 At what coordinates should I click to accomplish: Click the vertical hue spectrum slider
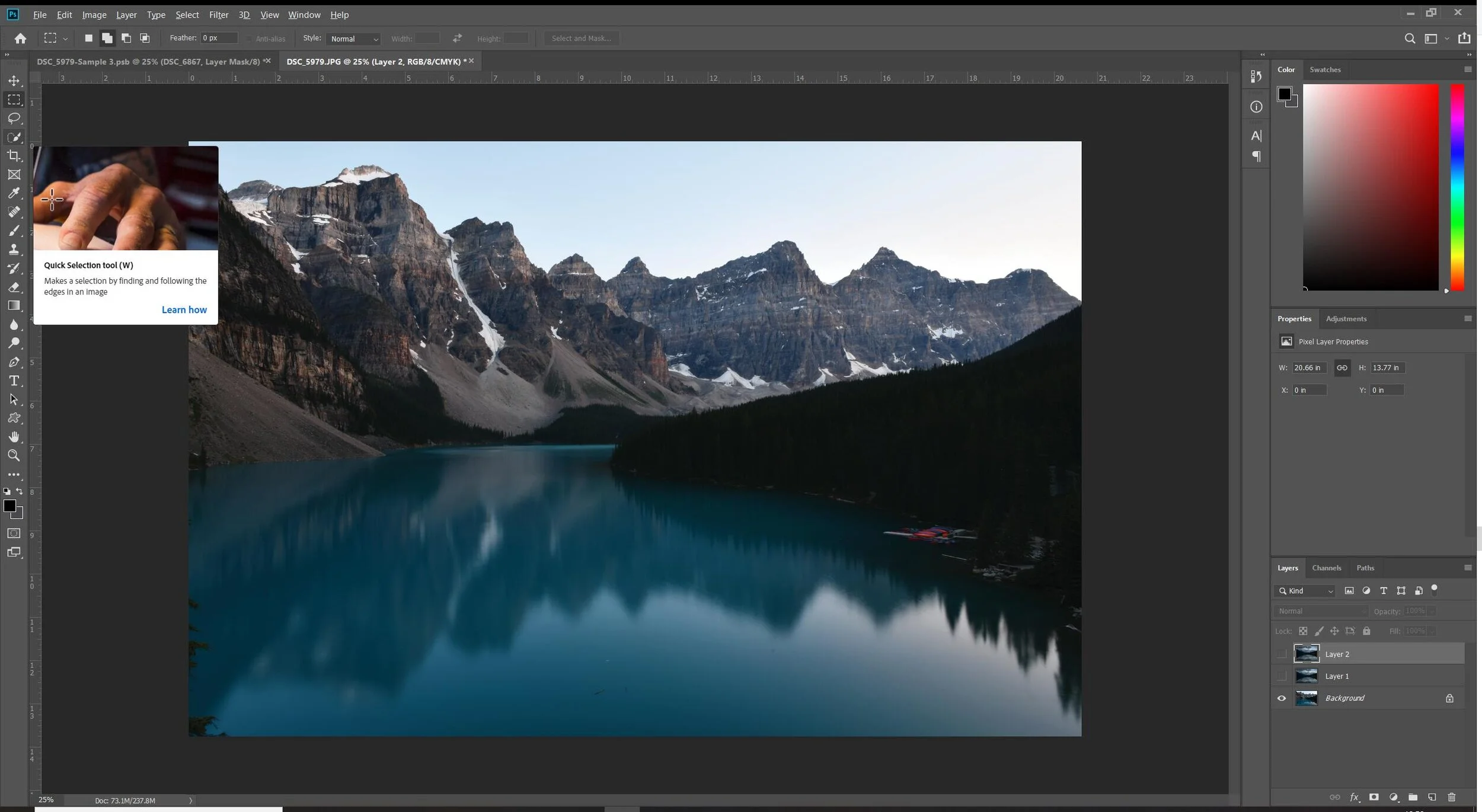[x=1457, y=187]
